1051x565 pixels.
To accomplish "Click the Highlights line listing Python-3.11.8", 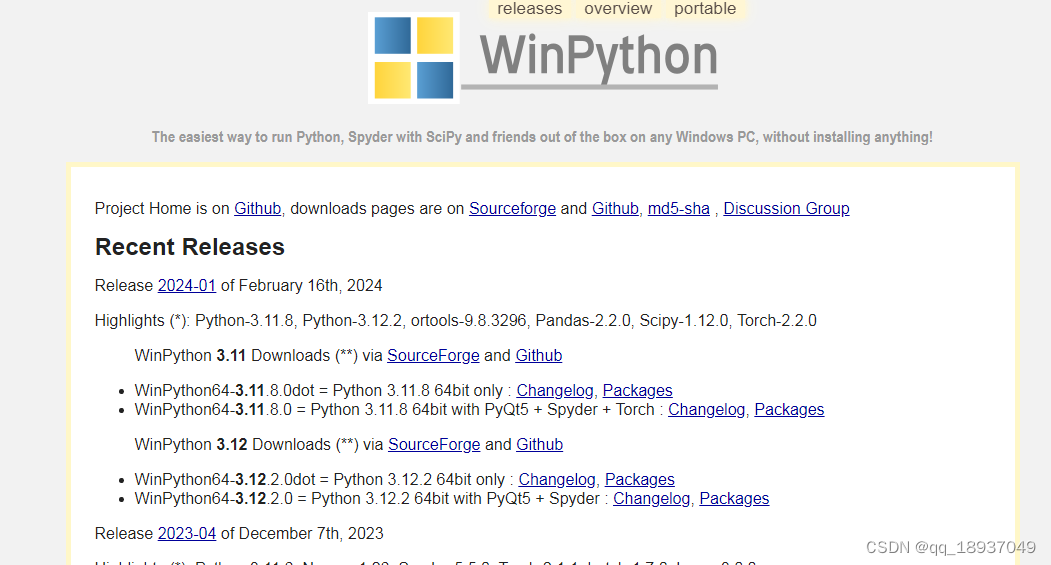I will click(x=455, y=320).
